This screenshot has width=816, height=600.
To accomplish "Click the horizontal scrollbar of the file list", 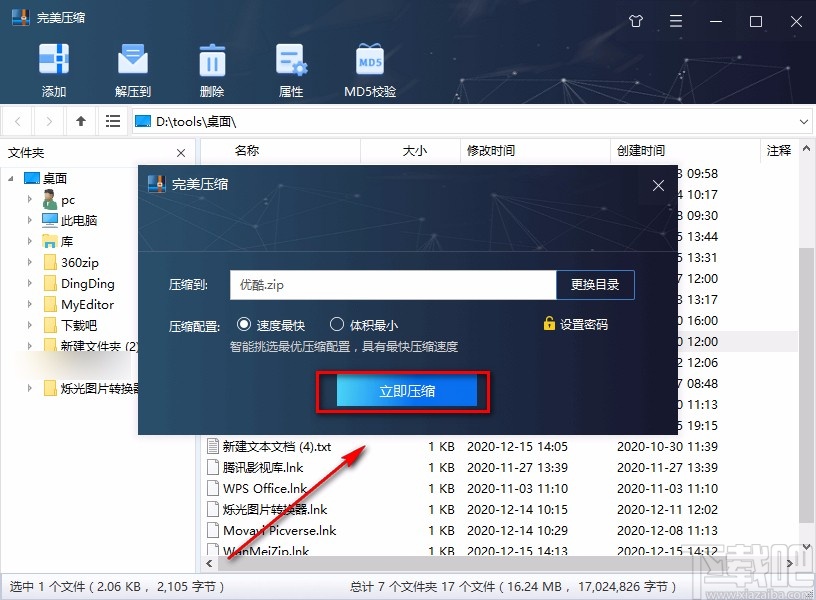I will 499,564.
